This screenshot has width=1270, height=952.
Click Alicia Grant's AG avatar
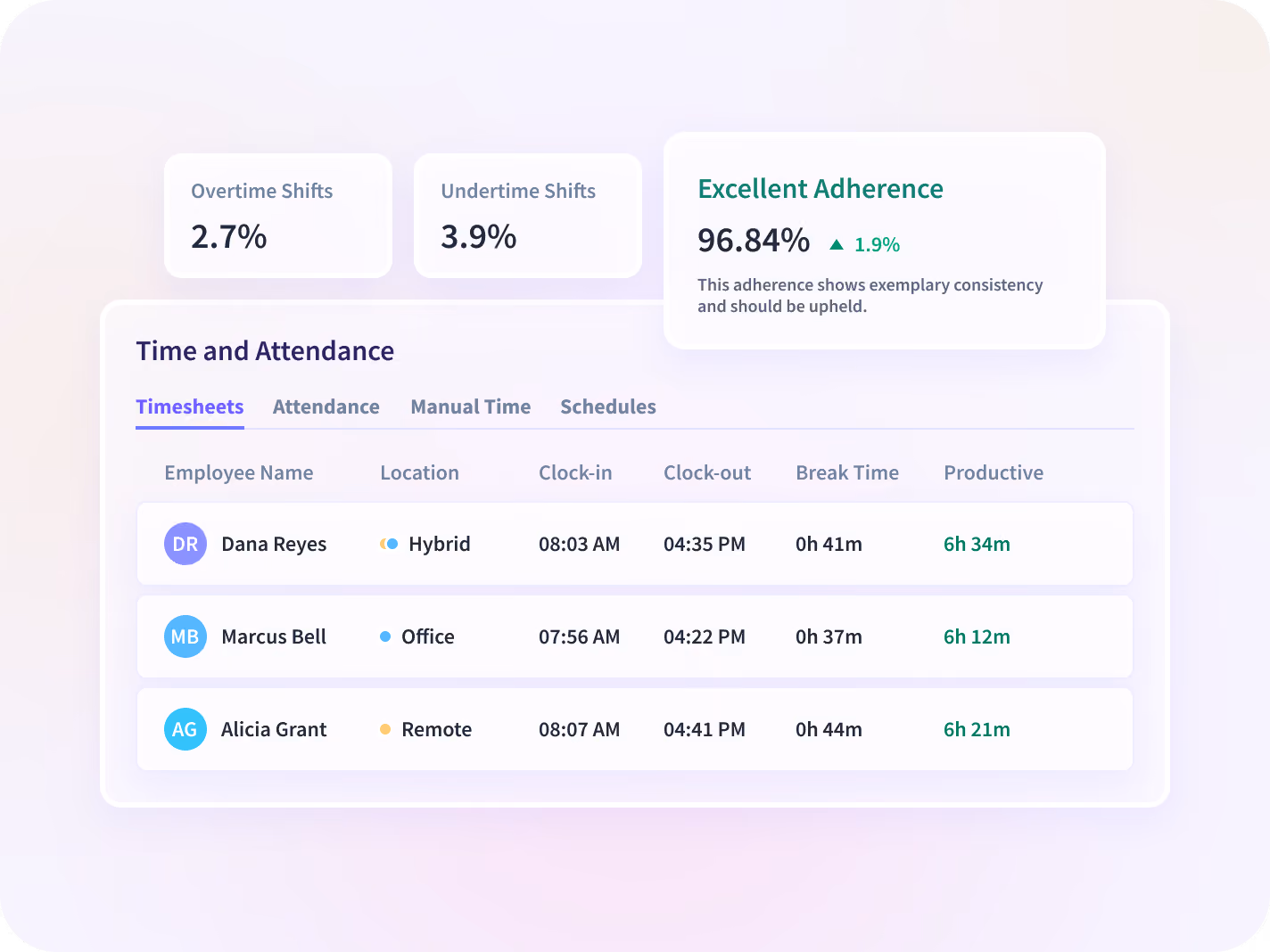[x=186, y=729]
